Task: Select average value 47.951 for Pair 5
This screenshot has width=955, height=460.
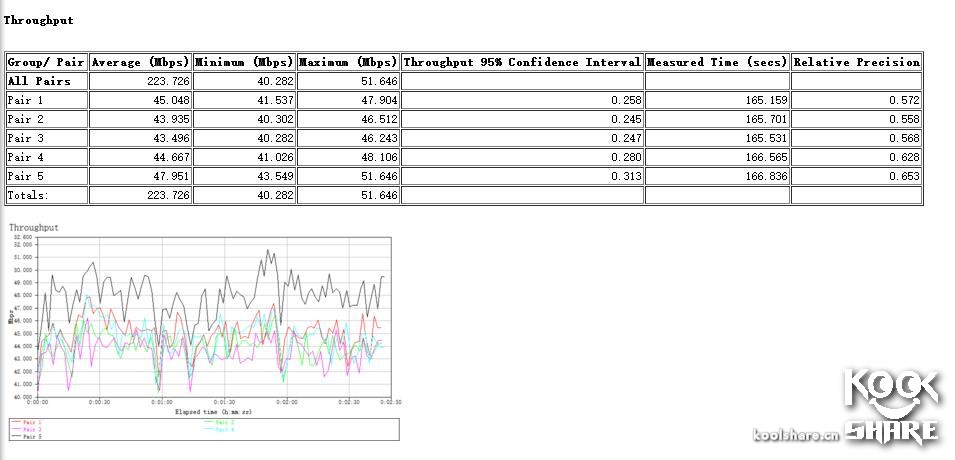Action: tap(171, 176)
